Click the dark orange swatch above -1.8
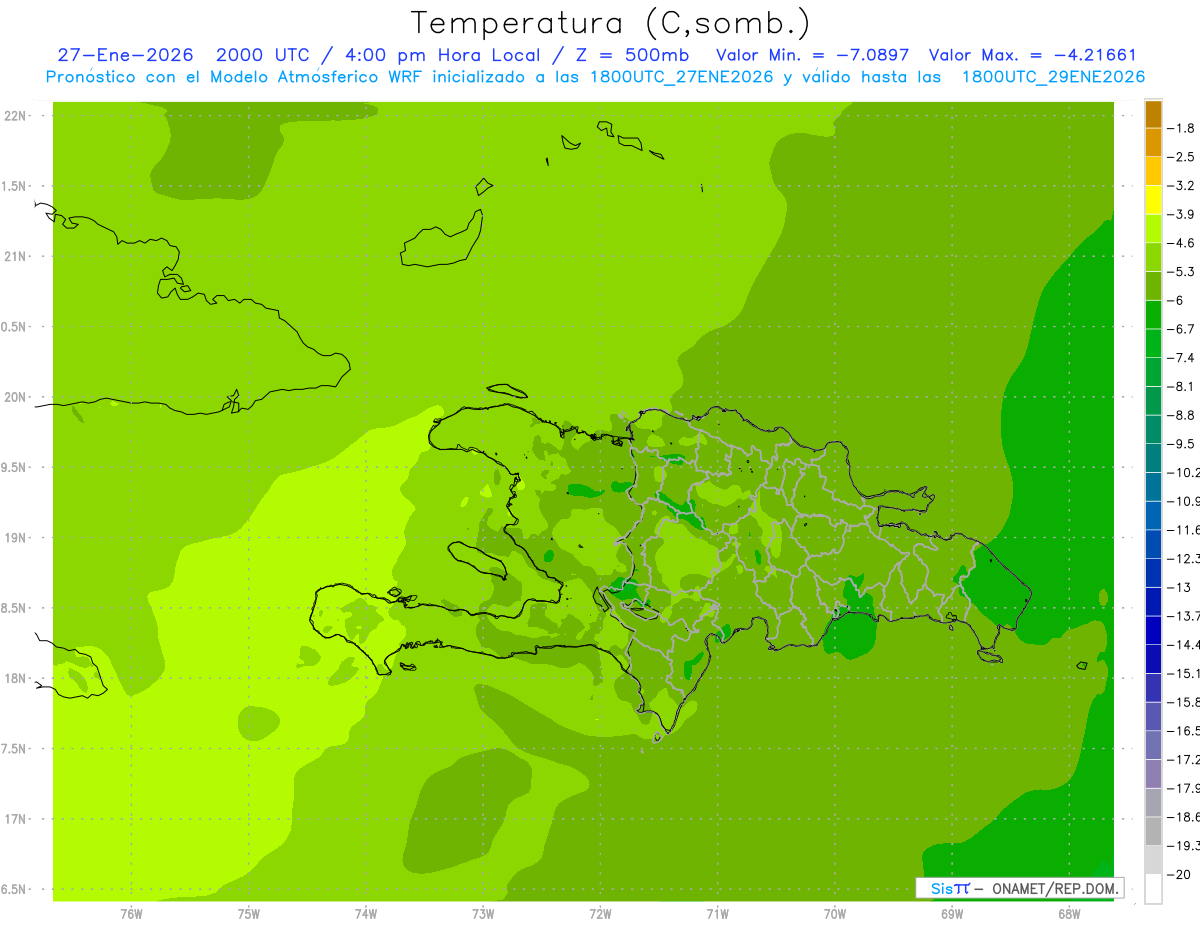This screenshot has height=927, width=1200. pyautogui.click(x=1153, y=114)
